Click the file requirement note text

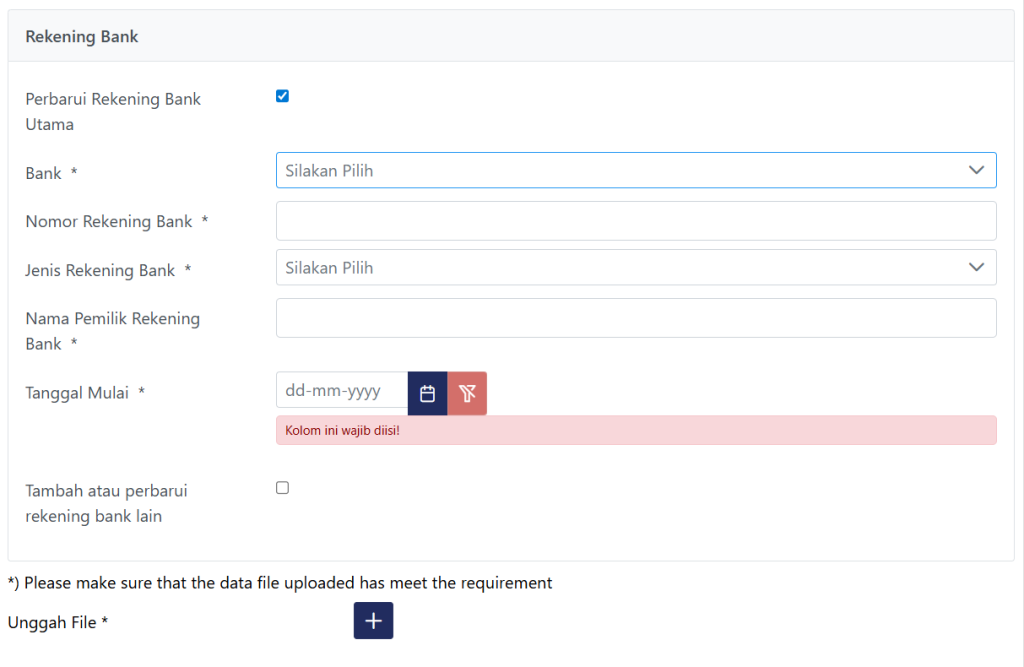(x=280, y=582)
